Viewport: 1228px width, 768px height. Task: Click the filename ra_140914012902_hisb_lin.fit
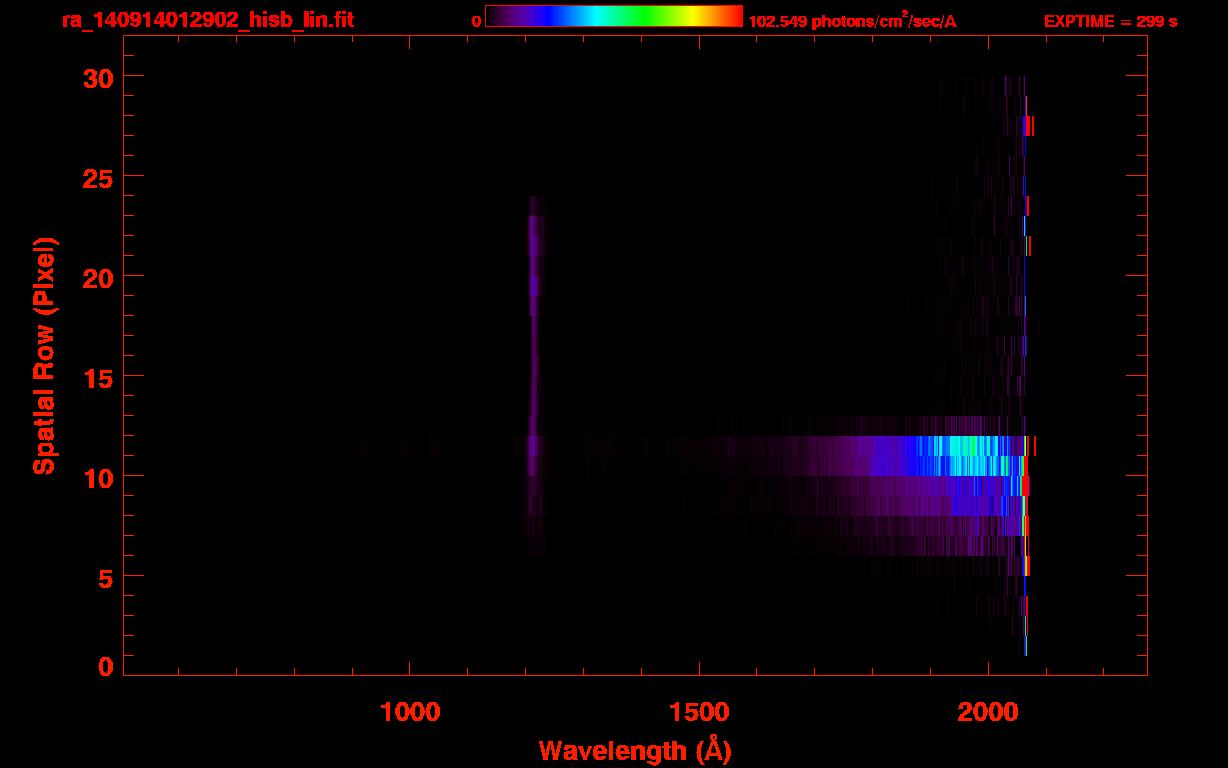pyautogui.click(x=207, y=20)
